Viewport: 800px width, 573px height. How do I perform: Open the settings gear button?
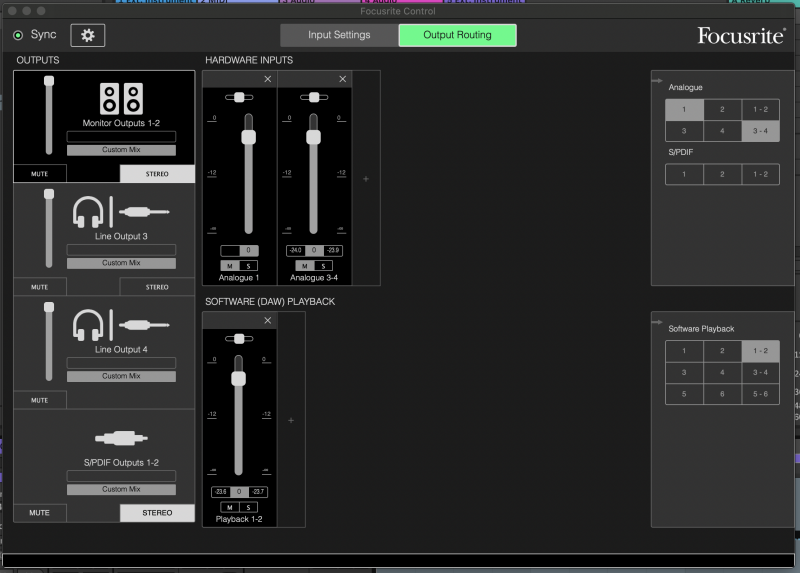(x=88, y=35)
